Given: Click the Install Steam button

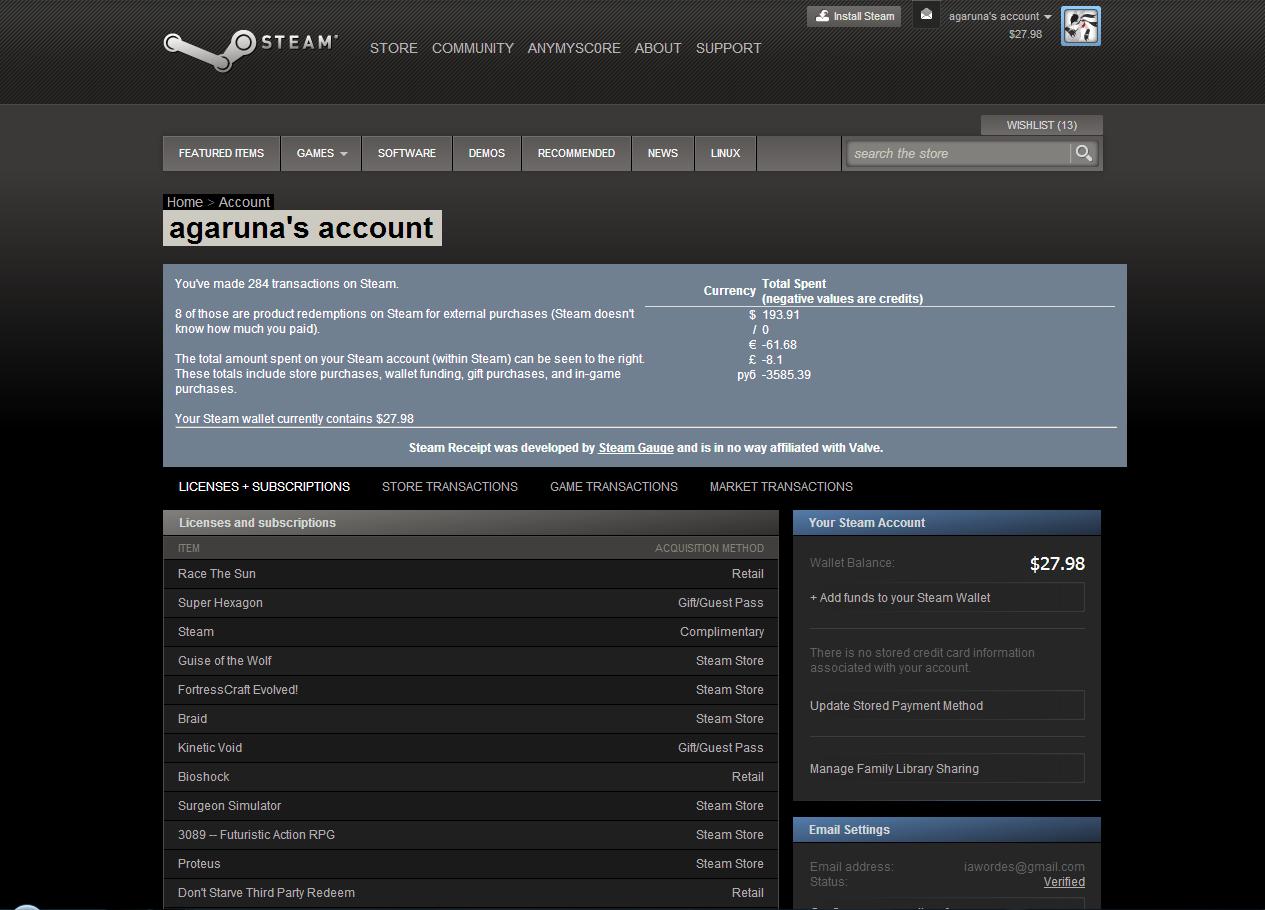Looking at the screenshot, I should 854,16.
